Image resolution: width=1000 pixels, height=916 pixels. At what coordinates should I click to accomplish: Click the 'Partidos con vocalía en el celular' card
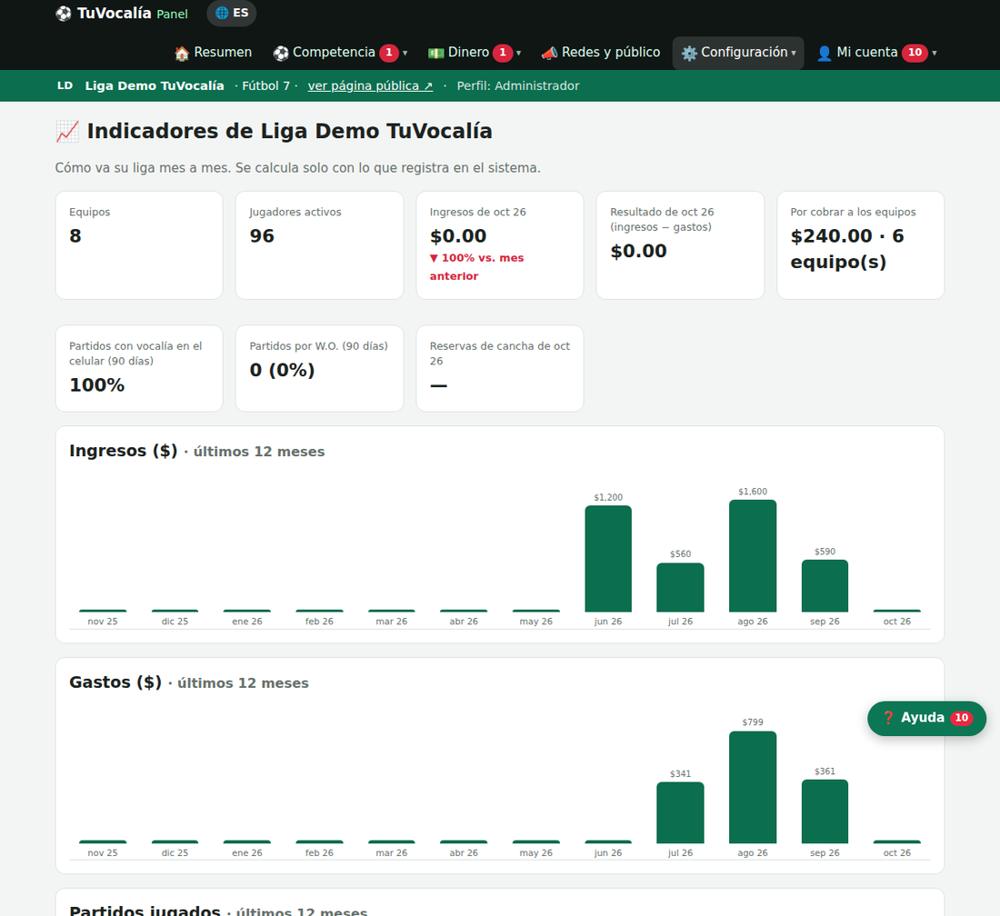click(139, 369)
